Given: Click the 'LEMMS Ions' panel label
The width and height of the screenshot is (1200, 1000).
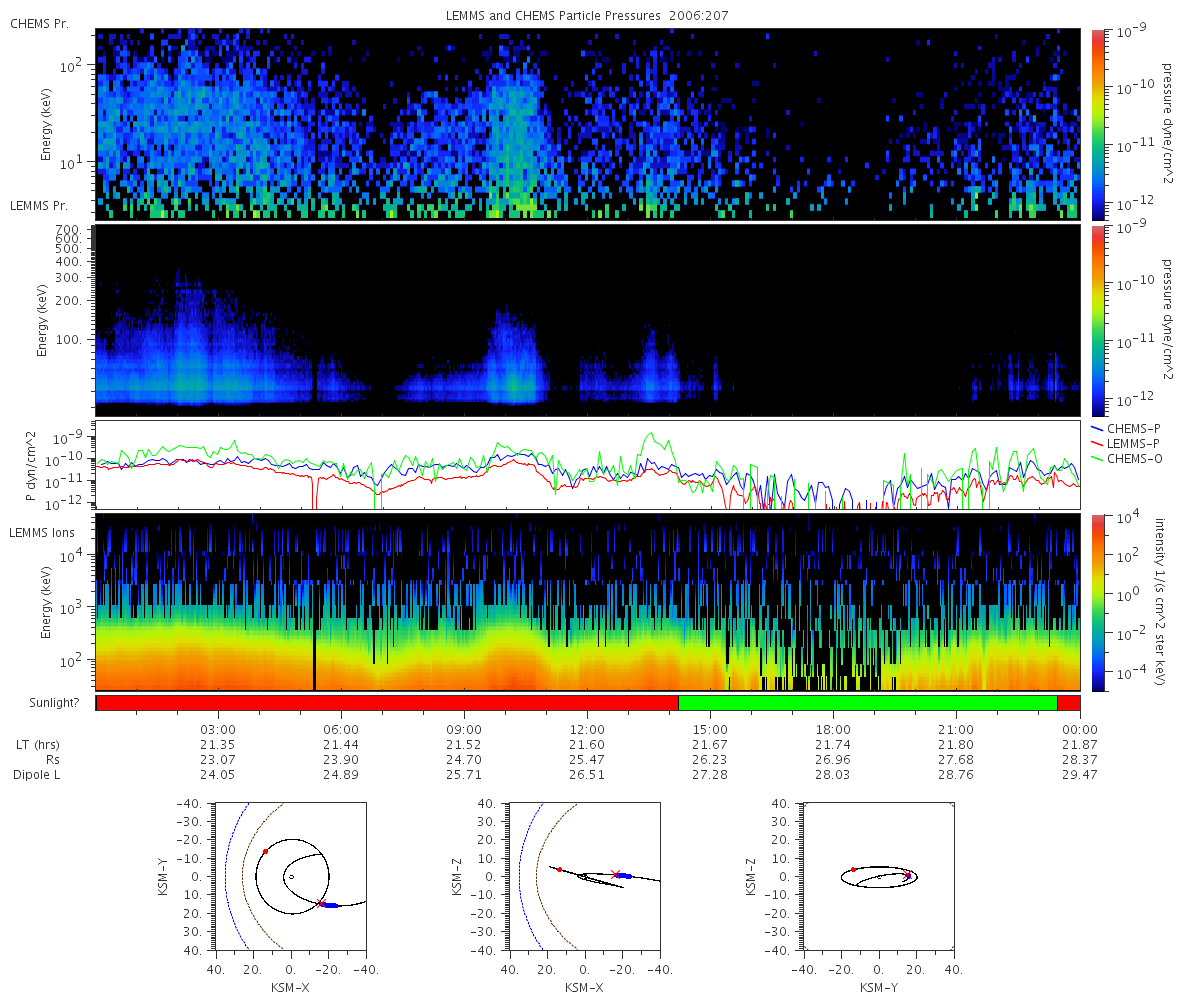Looking at the screenshot, I should tap(41, 533).
